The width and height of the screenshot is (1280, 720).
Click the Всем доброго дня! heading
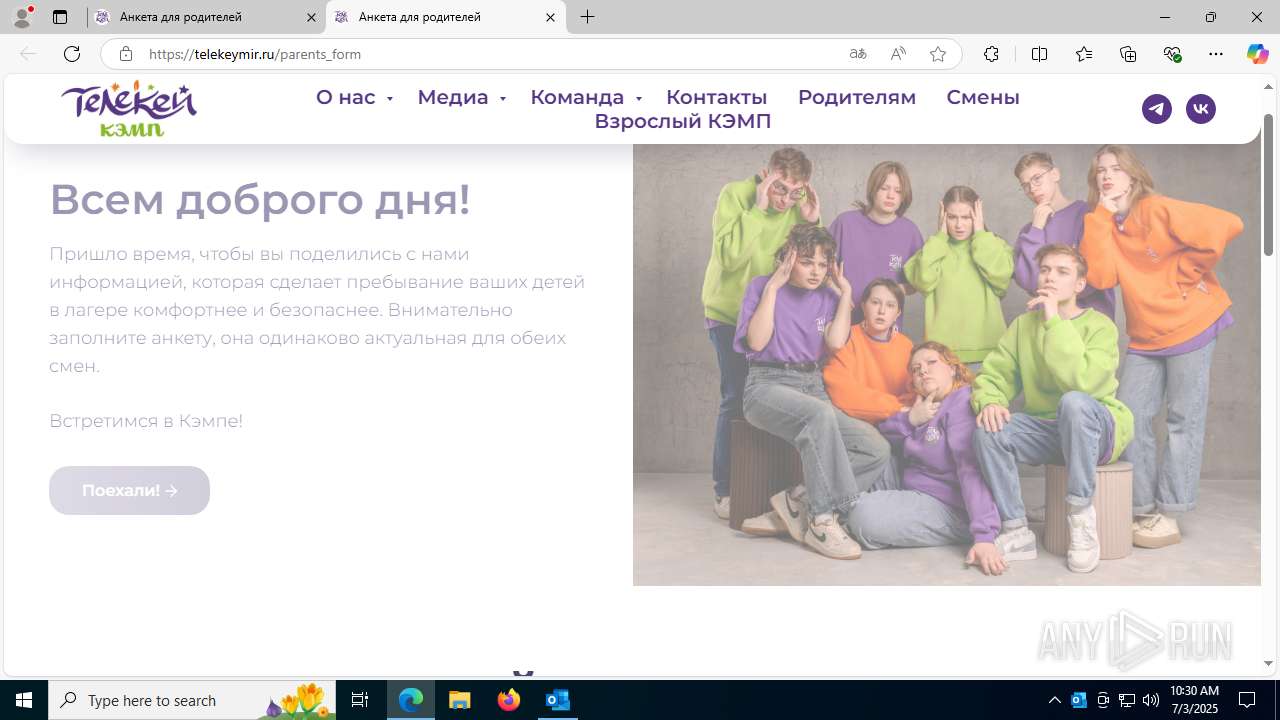click(260, 199)
